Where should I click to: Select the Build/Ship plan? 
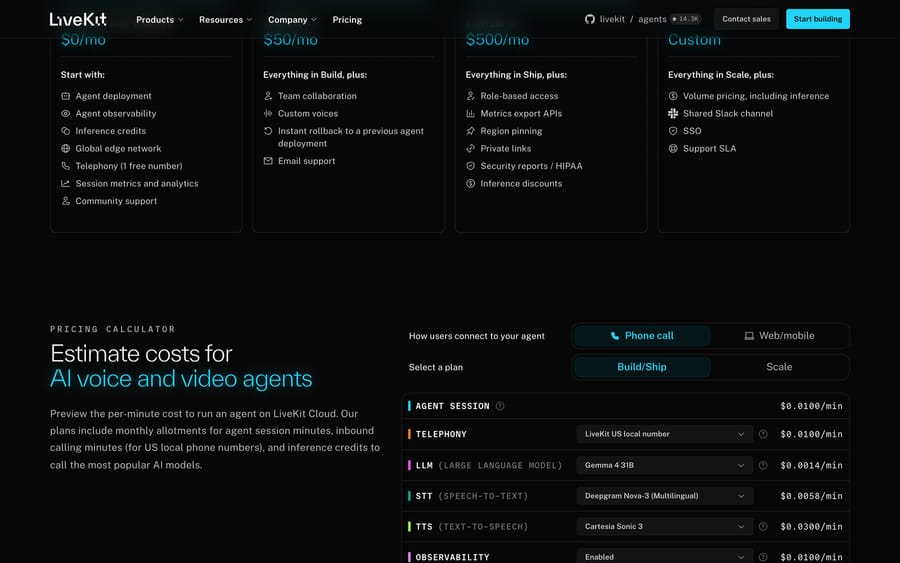pyautogui.click(x=642, y=367)
